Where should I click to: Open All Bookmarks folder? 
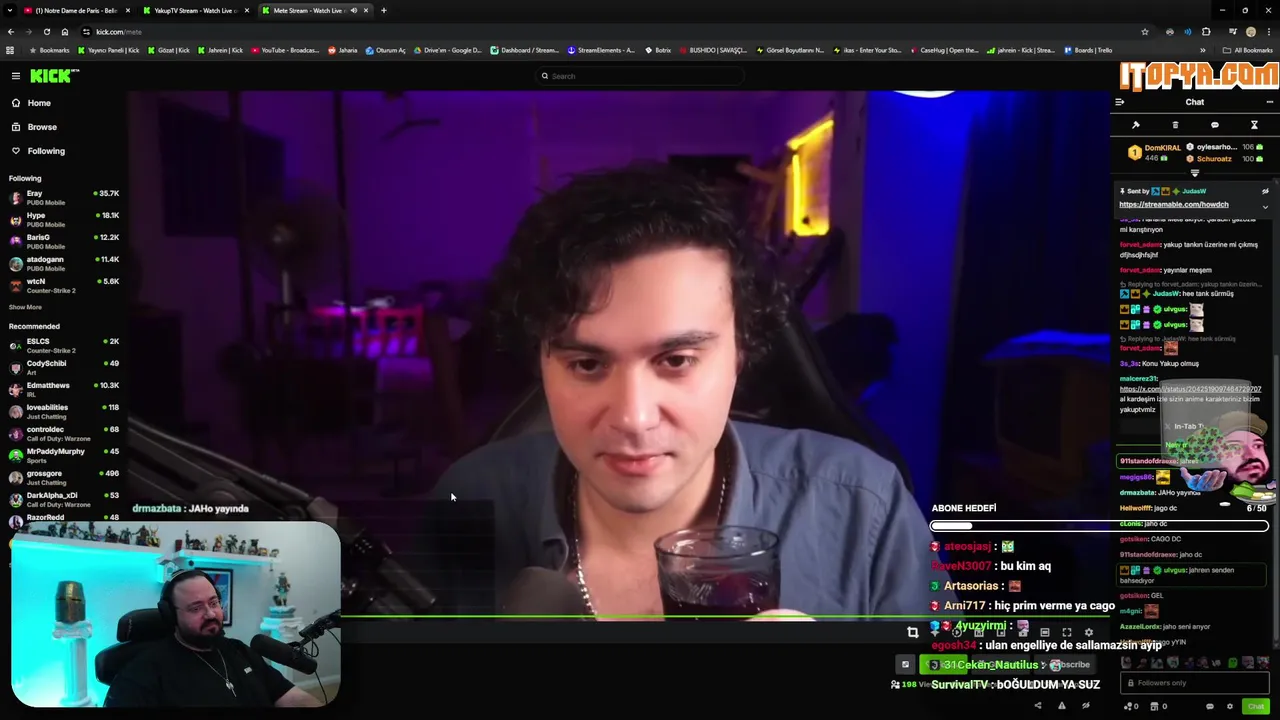pyautogui.click(x=1248, y=50)
